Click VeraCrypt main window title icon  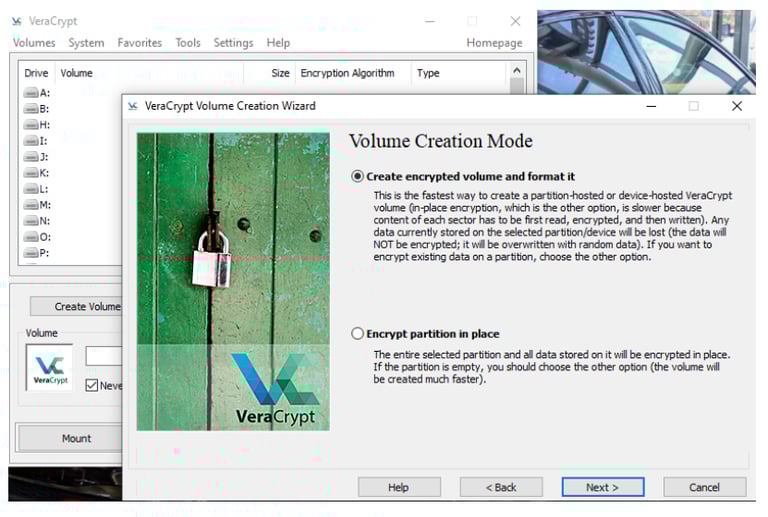[17, 21]
